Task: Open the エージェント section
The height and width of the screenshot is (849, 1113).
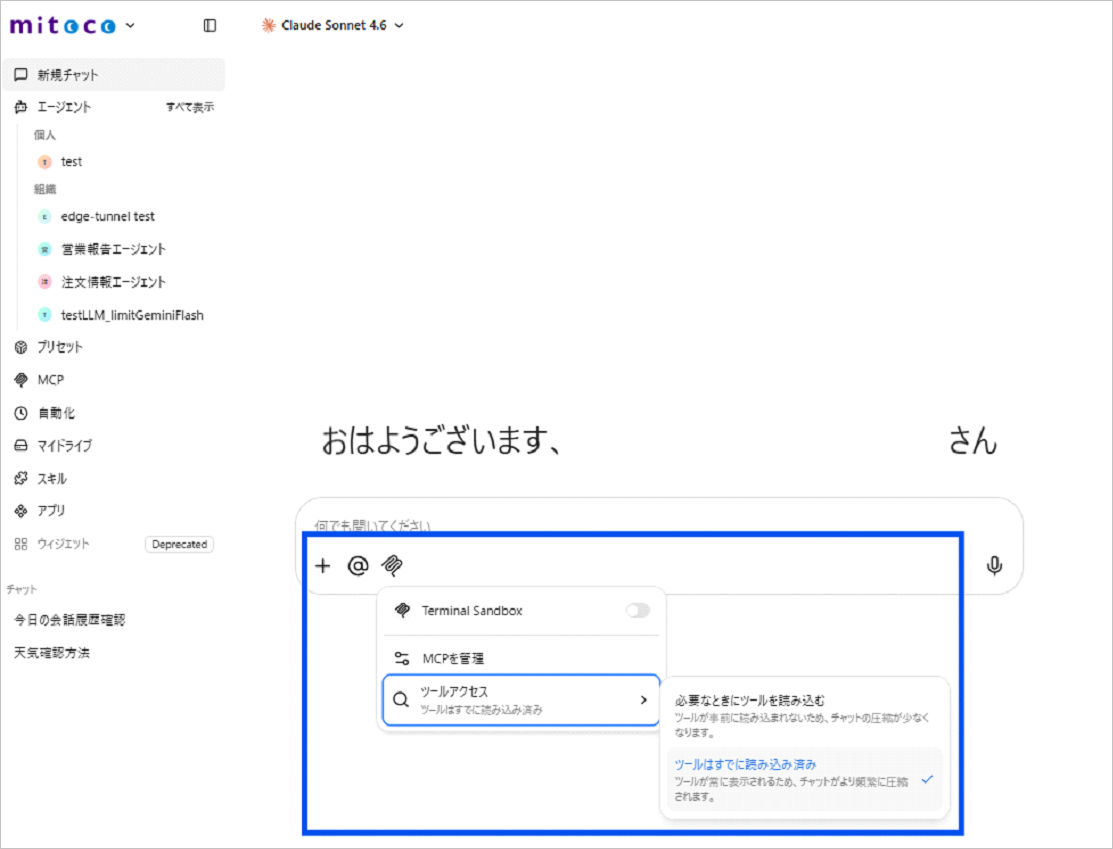Action: pos(64,107)
